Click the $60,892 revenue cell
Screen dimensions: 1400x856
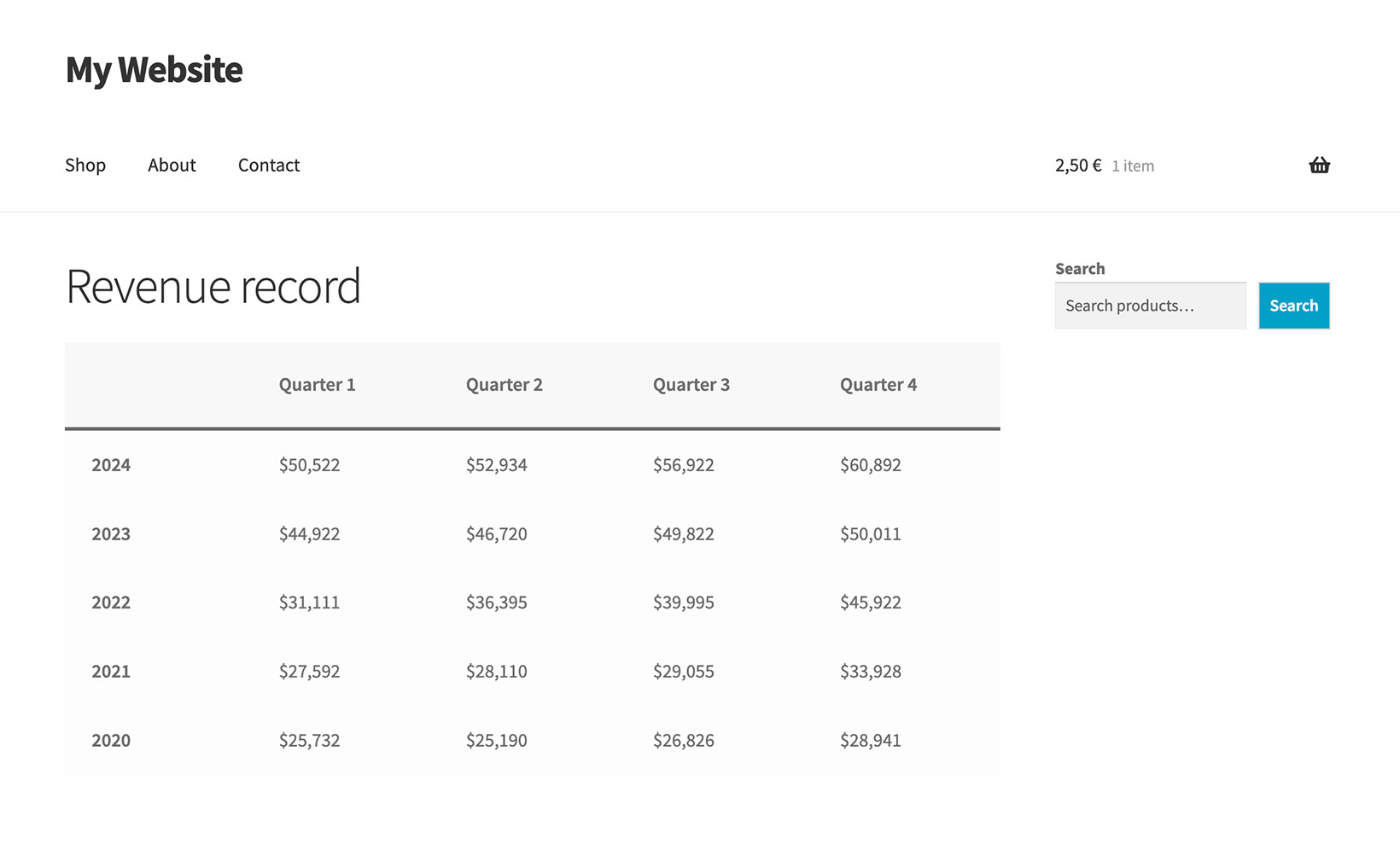click(870, 465)
